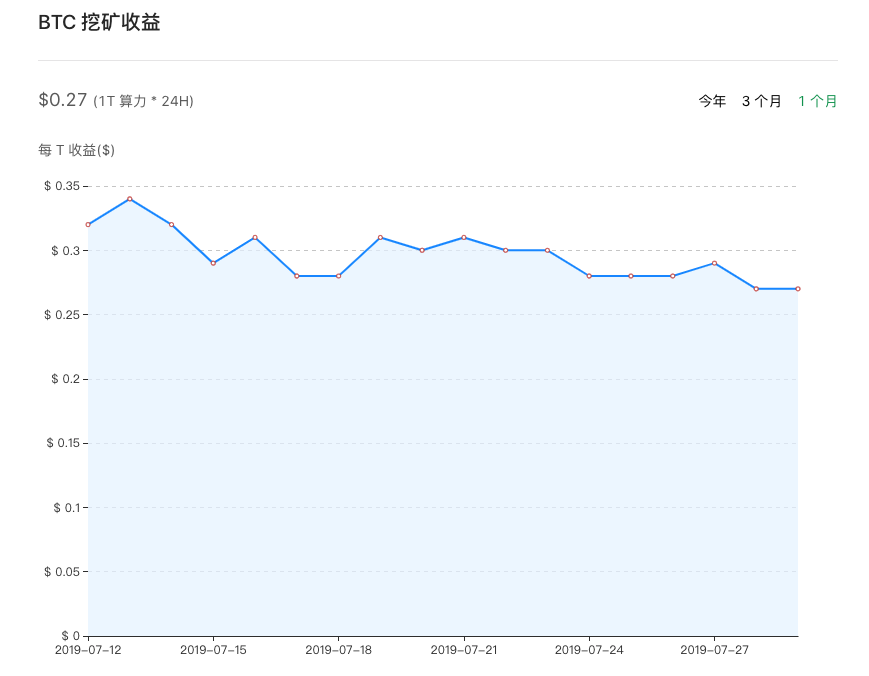Image resolution: width=869 pixels, height=676 pixels.
Task: Click the $ 0 y-axis label
Action: click(x=70, y=636)
